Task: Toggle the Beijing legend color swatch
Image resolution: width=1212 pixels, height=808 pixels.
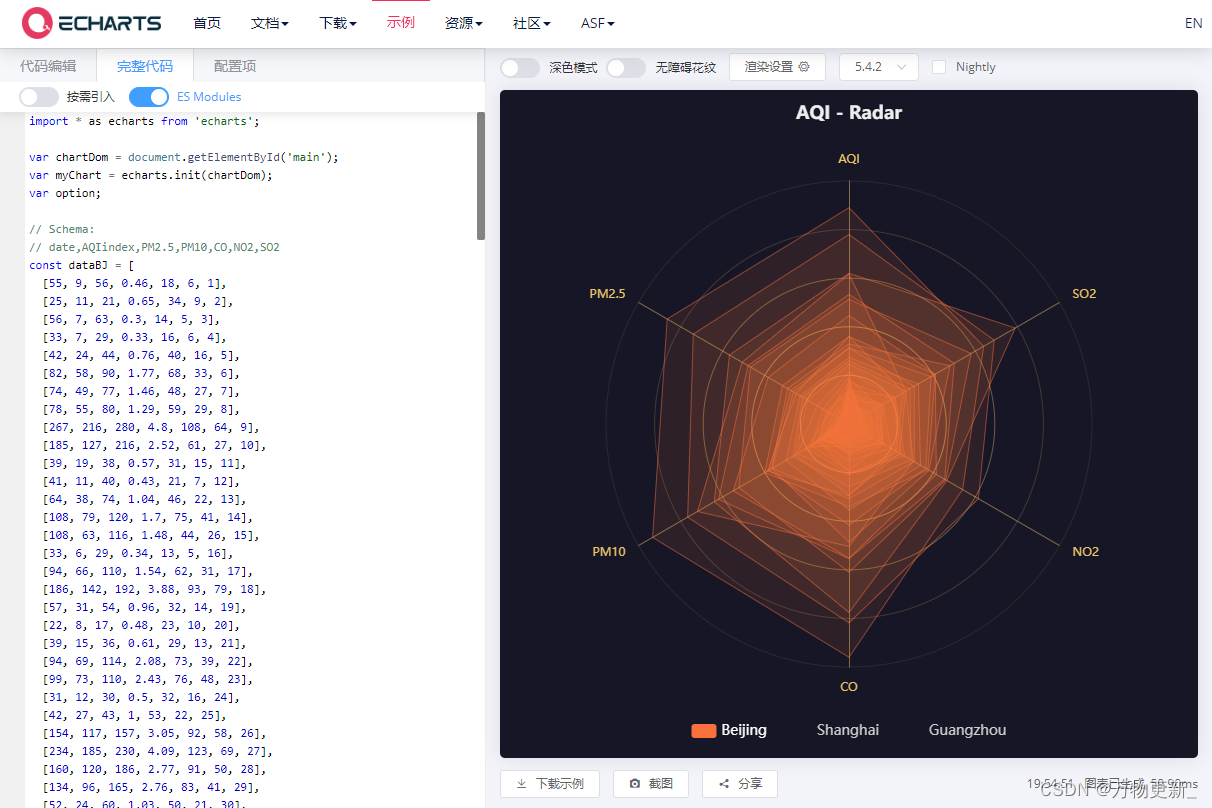Action: click(x=703, y=730)
